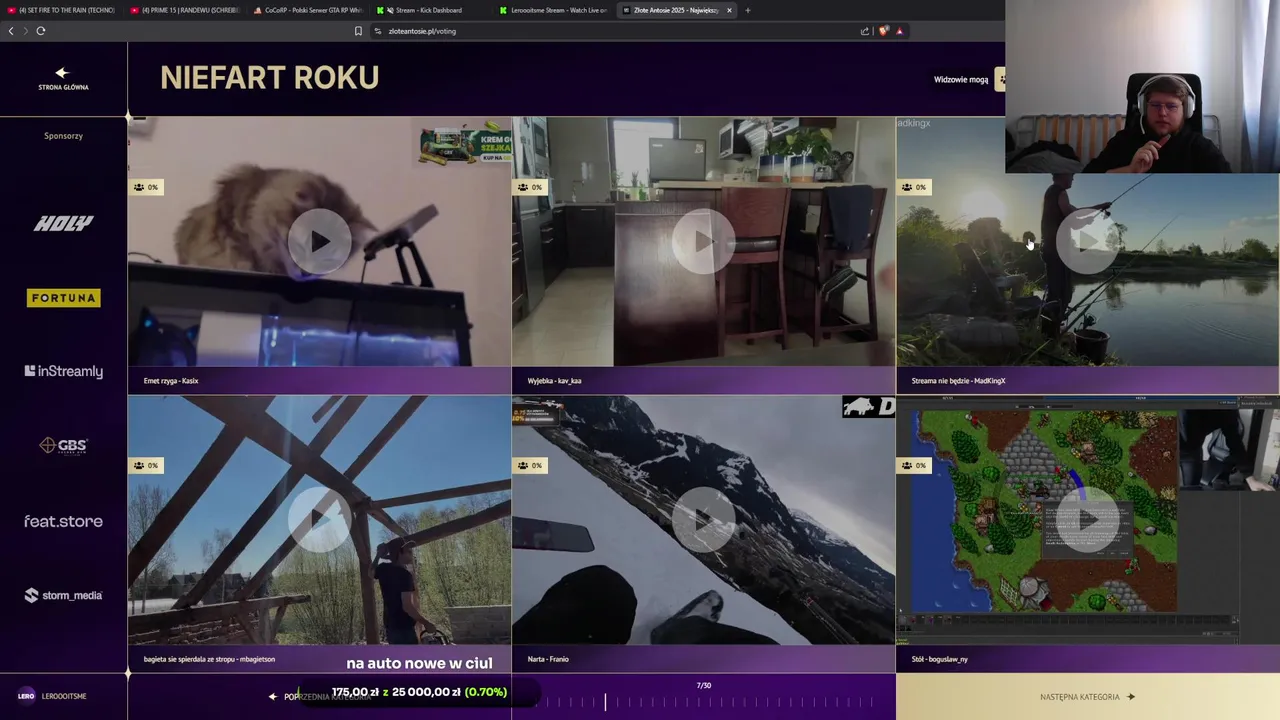Open the Brave Rewards triangle icon
Viewport: 1280px width, 720px height.
(899, 31)
